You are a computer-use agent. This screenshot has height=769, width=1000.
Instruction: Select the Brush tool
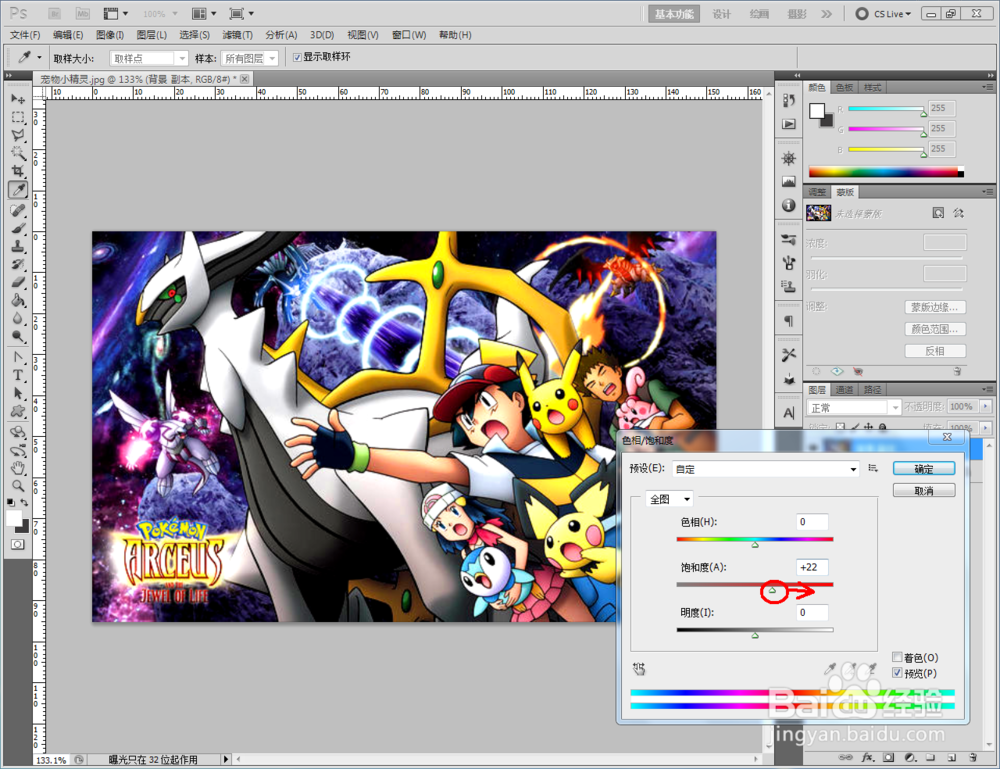coord(18,228)
